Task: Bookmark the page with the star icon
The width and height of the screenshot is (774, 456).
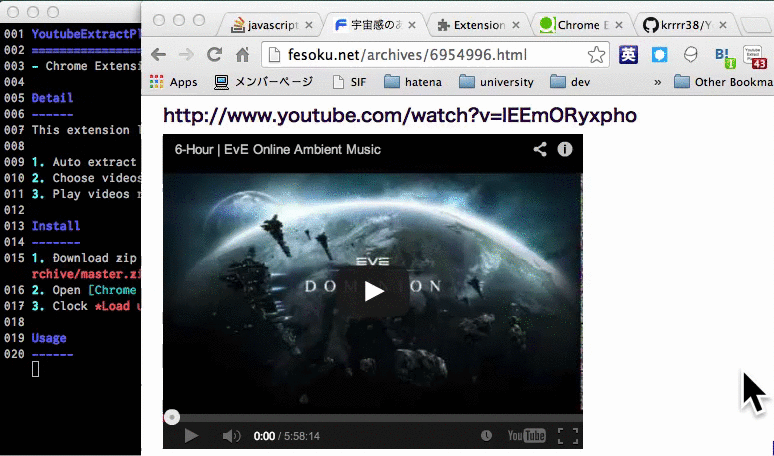Action: tap(596, 54)
